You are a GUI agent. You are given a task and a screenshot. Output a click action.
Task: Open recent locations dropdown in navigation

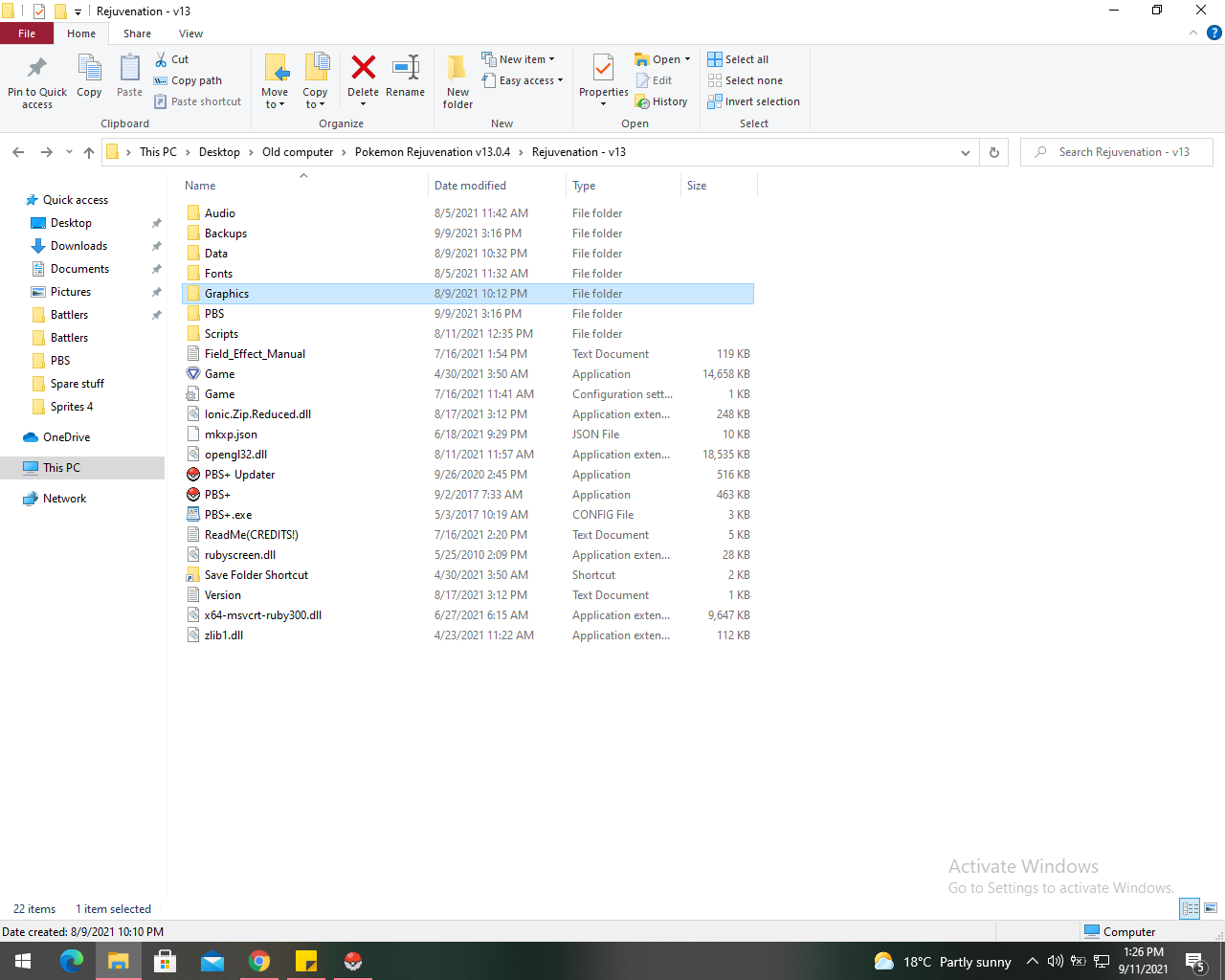click(x=69, y=152)
